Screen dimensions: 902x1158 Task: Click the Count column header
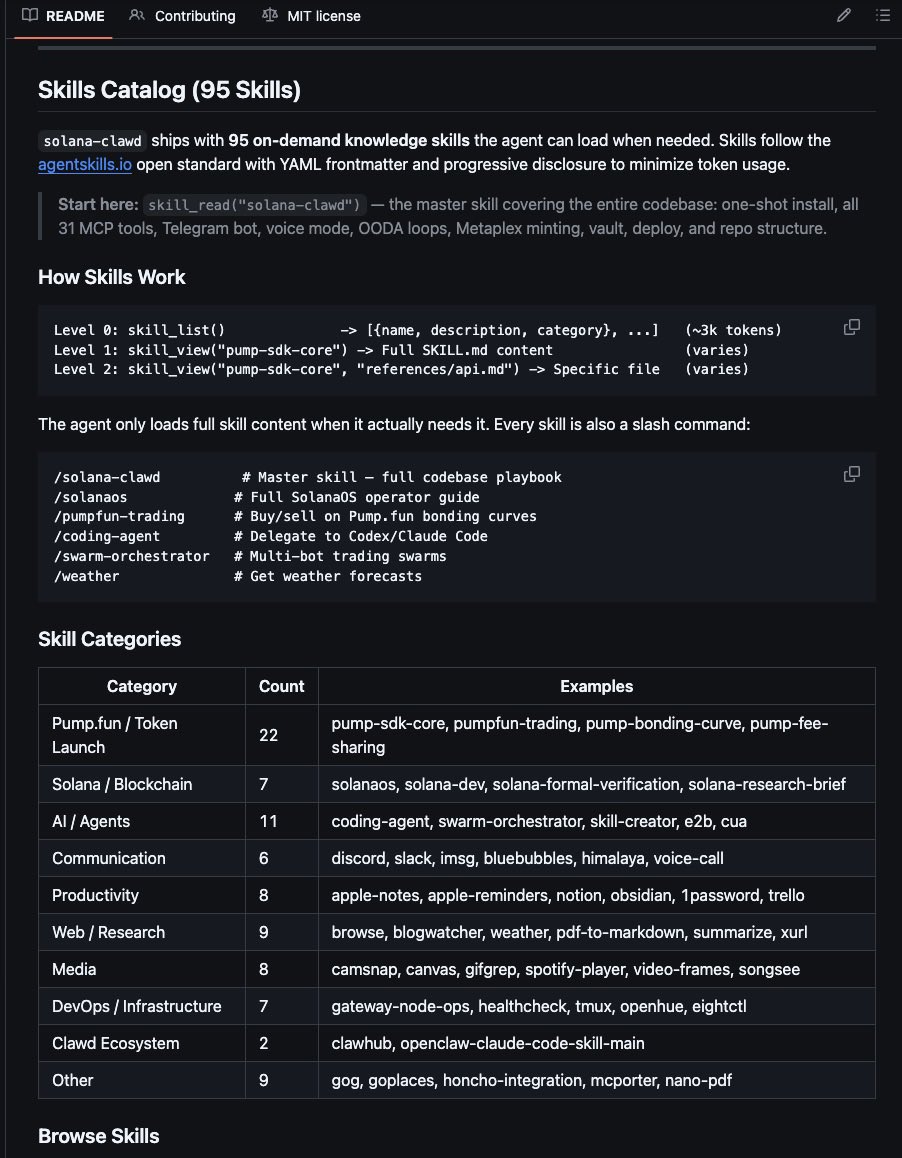click(x=281, y=686)
